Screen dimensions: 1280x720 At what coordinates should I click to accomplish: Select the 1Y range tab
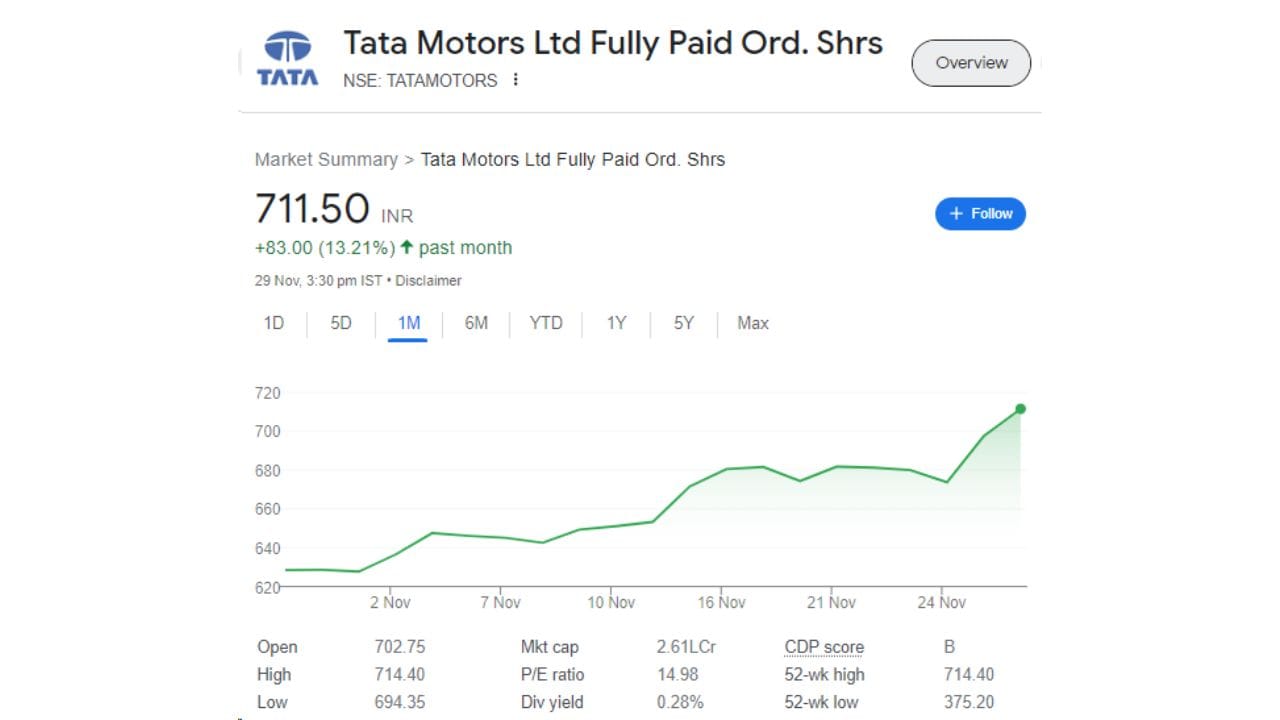point(616,323)
